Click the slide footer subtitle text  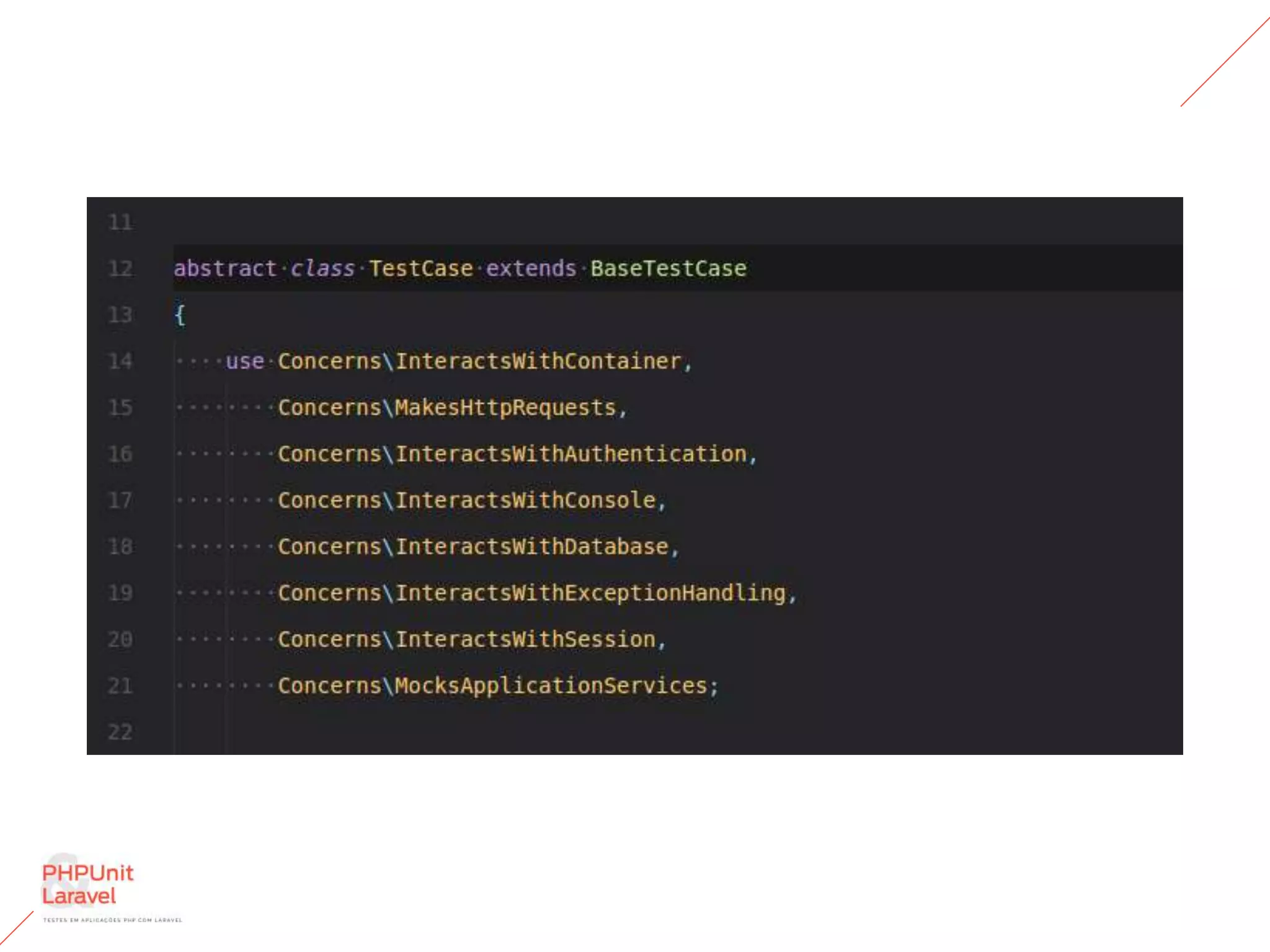112,920
